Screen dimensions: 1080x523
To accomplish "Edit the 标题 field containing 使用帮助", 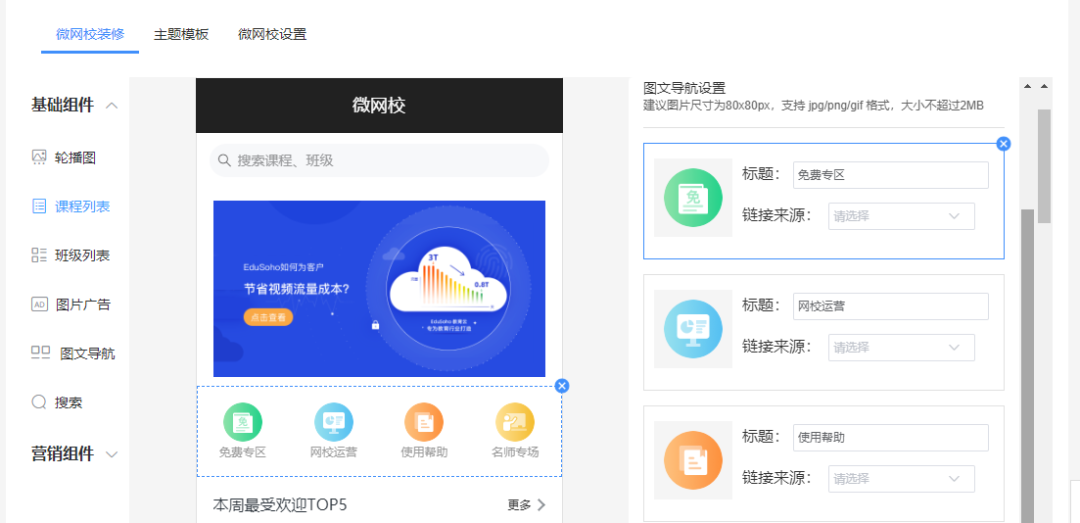I will click(891, 438).
